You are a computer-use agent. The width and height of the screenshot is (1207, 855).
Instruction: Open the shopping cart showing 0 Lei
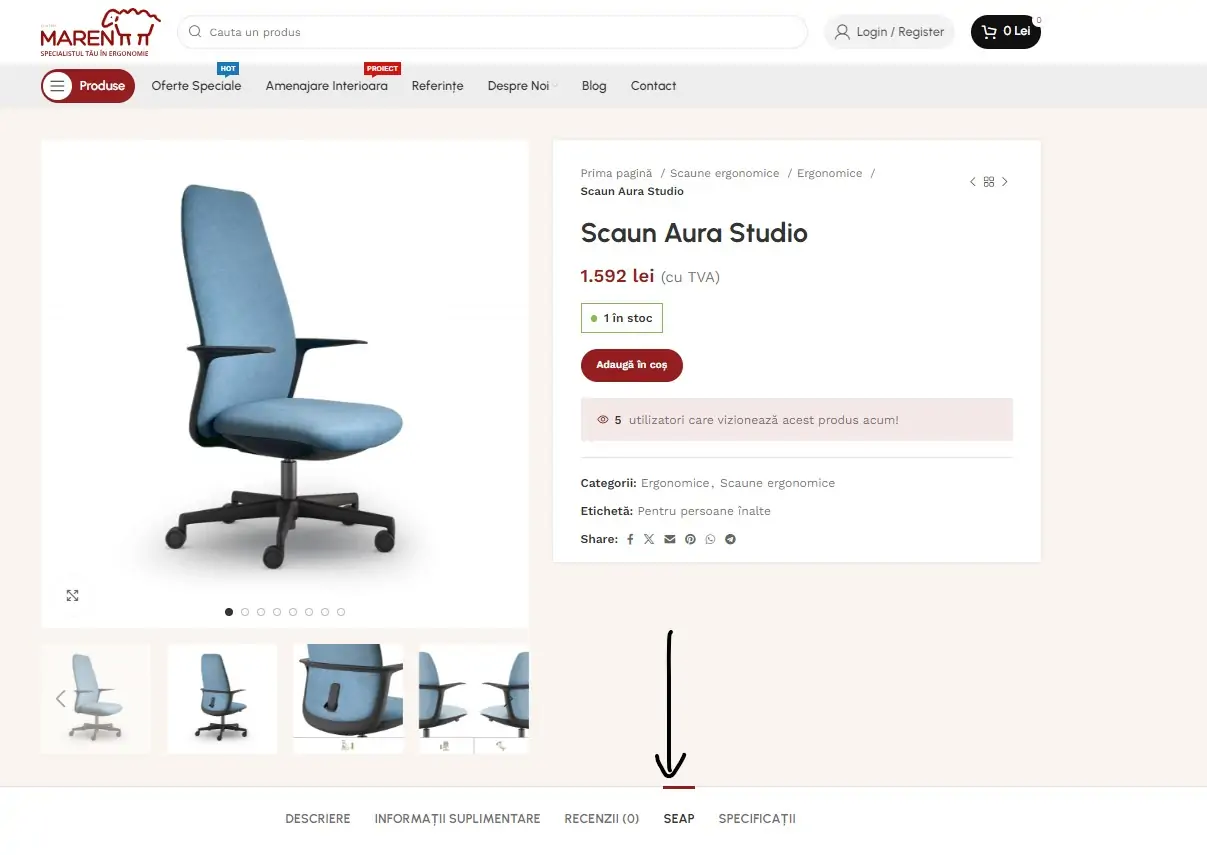[x=1006, y=31]
